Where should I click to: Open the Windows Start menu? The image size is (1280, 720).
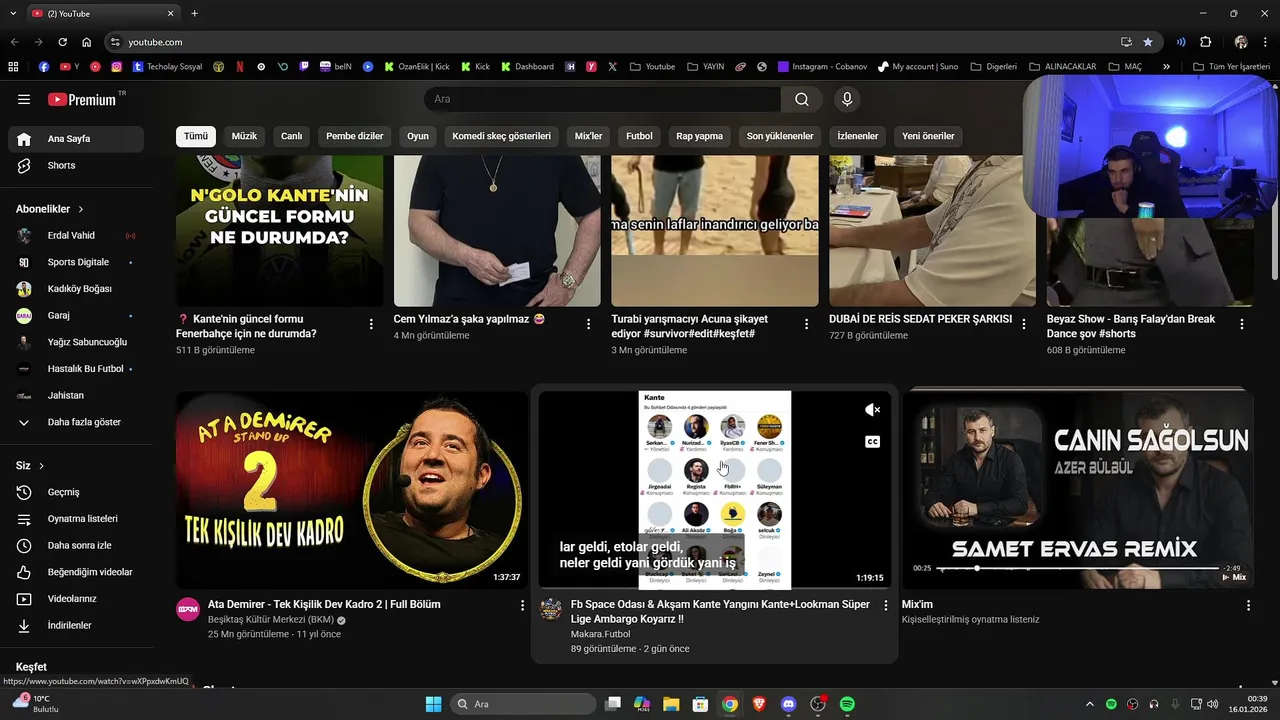click(x=433, y=704)
